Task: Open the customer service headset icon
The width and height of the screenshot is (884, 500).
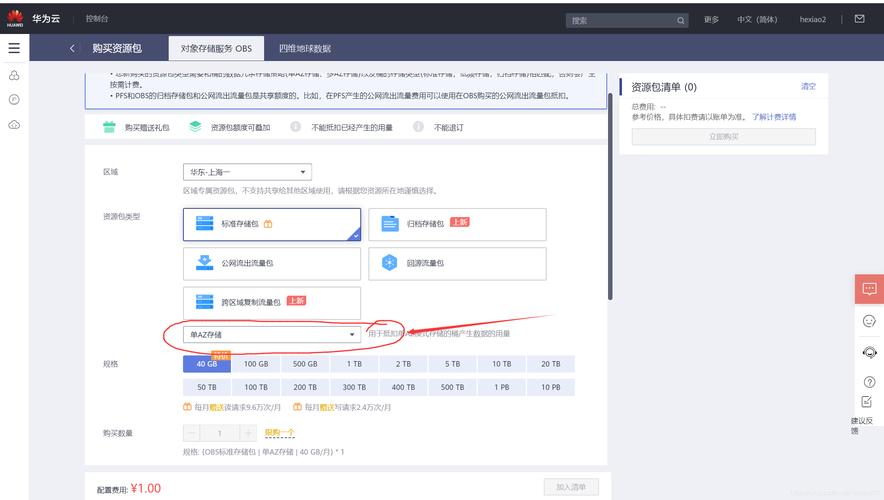Action: 869,352
